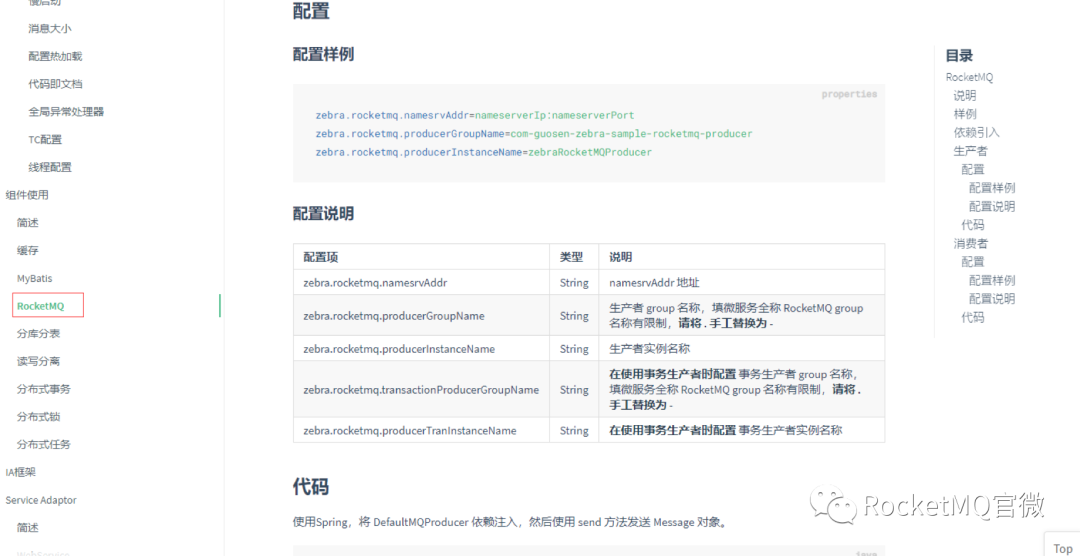Screen dimensions: 1080x556
Task: Go to the MyBatis sidebar page
Action: (x=34, y=278)
